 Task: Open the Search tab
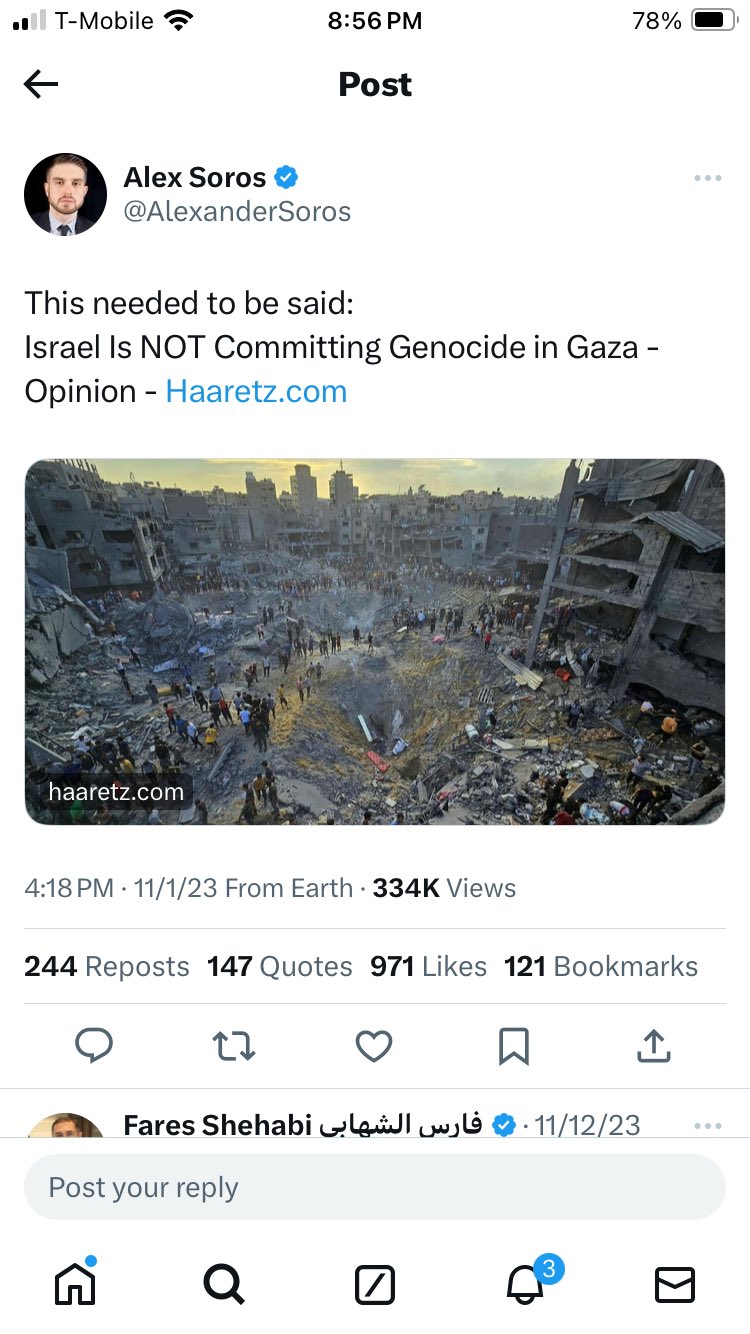(x=224, y=1284)
